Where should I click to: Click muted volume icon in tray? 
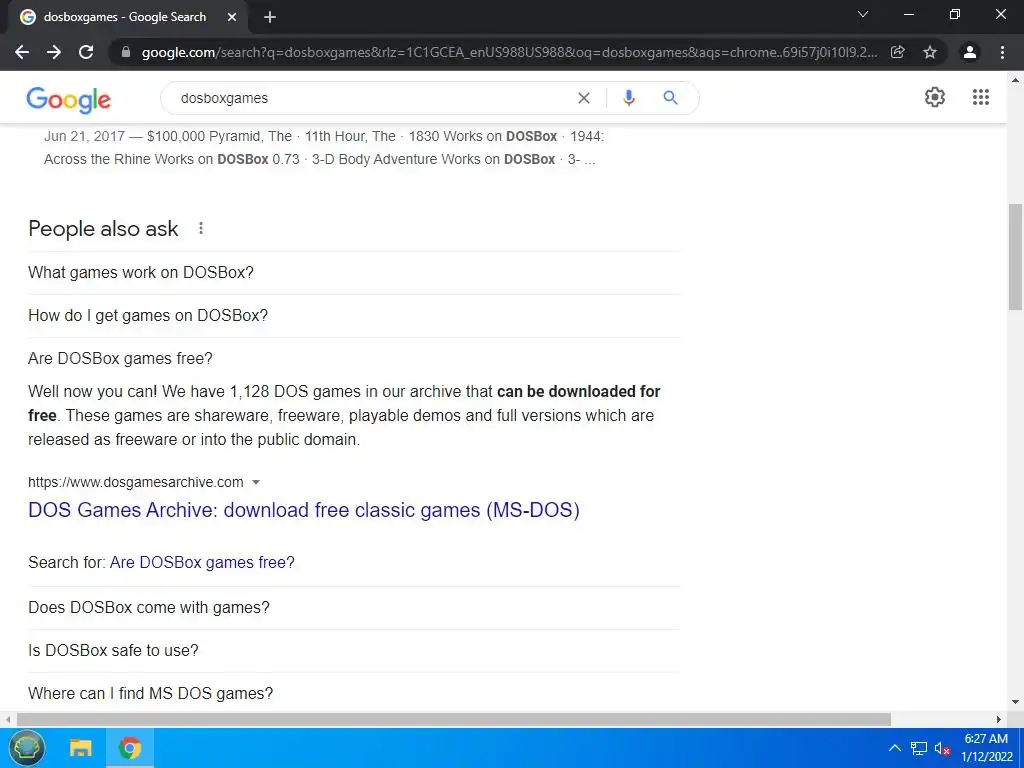pos(942,748)
